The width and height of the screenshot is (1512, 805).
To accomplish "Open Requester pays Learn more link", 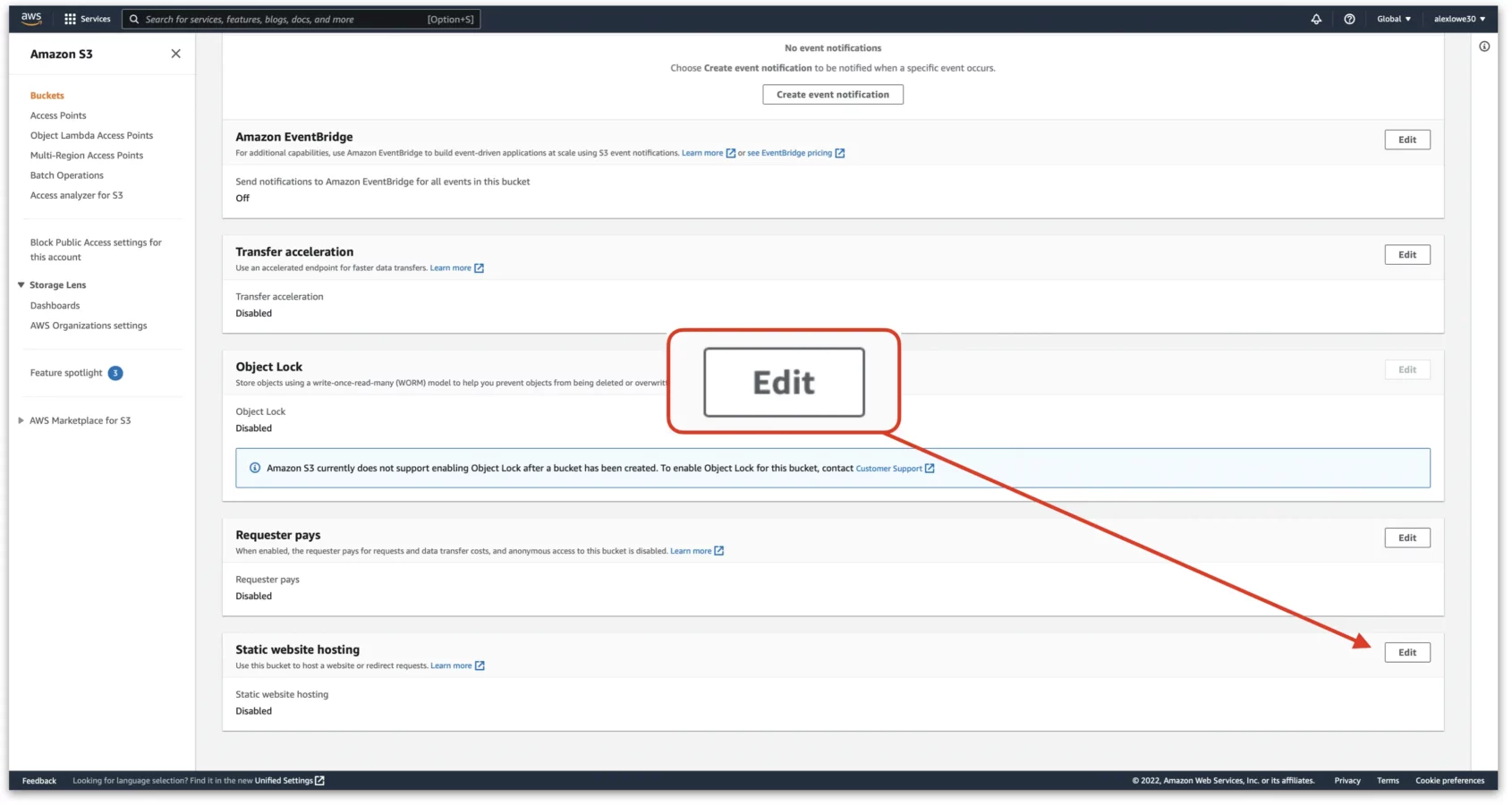I will coord(691,551).
